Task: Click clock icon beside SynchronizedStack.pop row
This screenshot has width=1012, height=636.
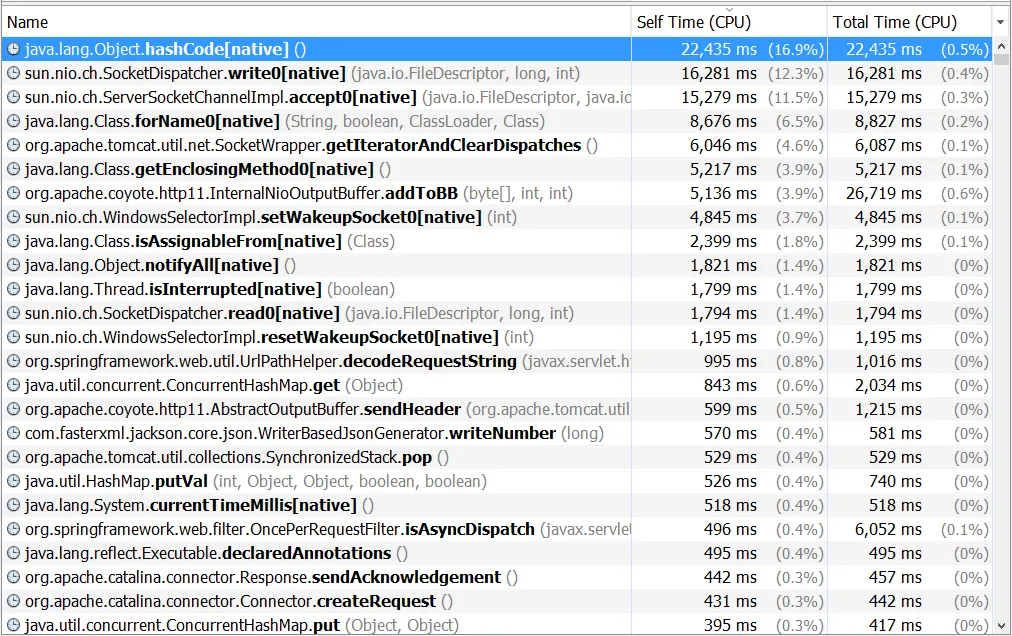Action: (13, 457)
